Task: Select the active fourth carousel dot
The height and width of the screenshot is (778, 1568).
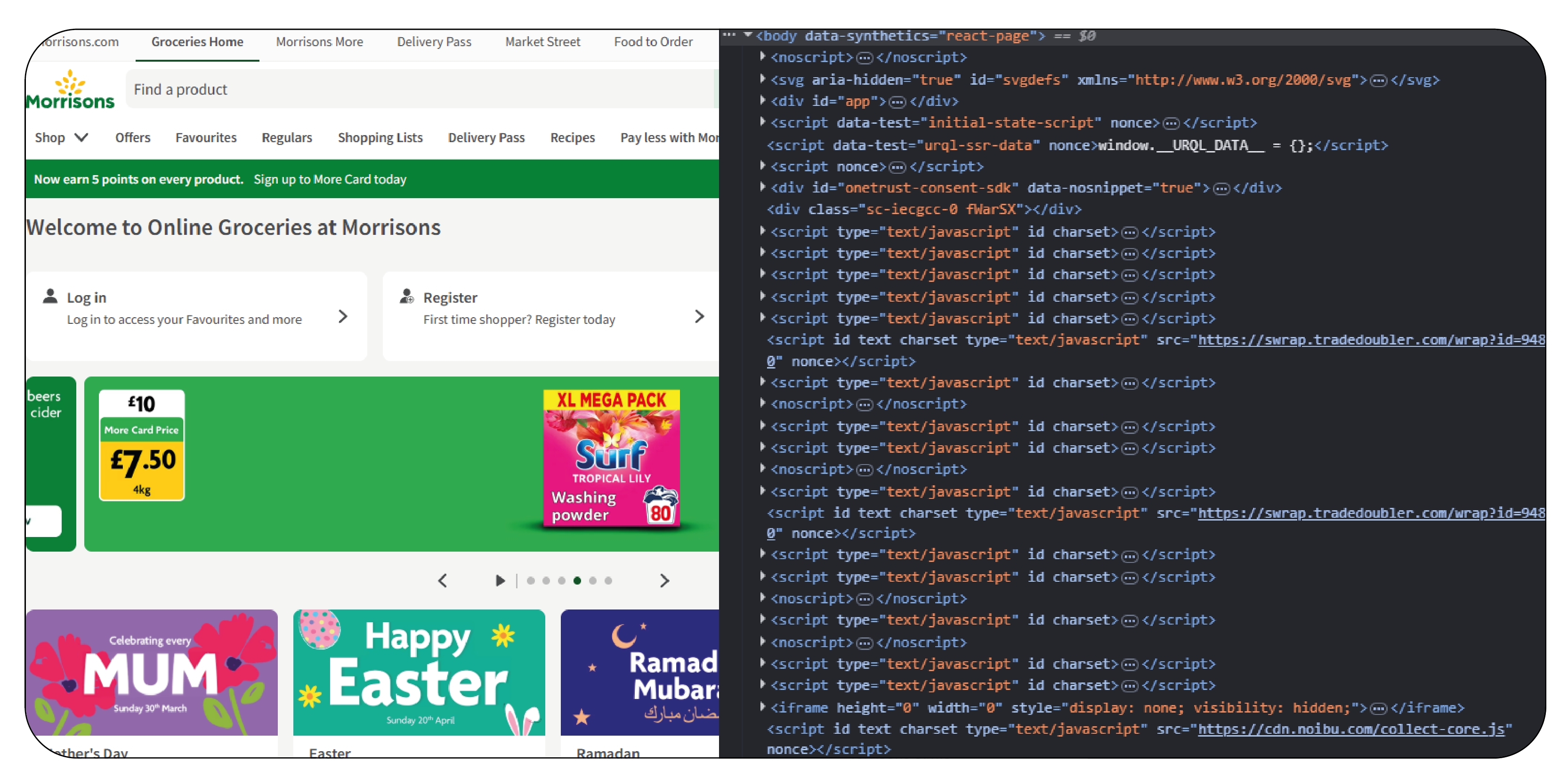Action: pos(577,580)
